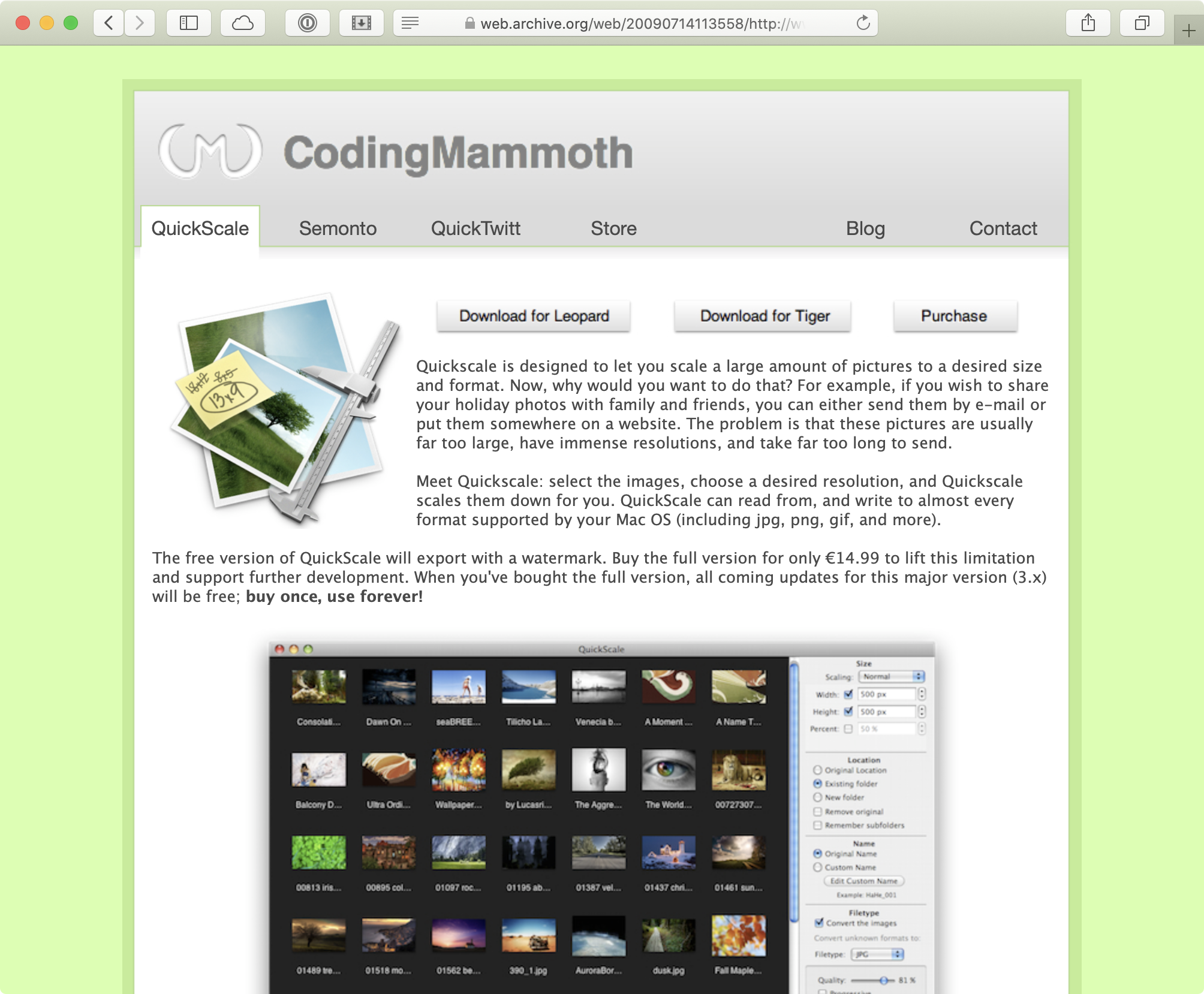Toggle the Safari sidebar icon

[189, 23]
